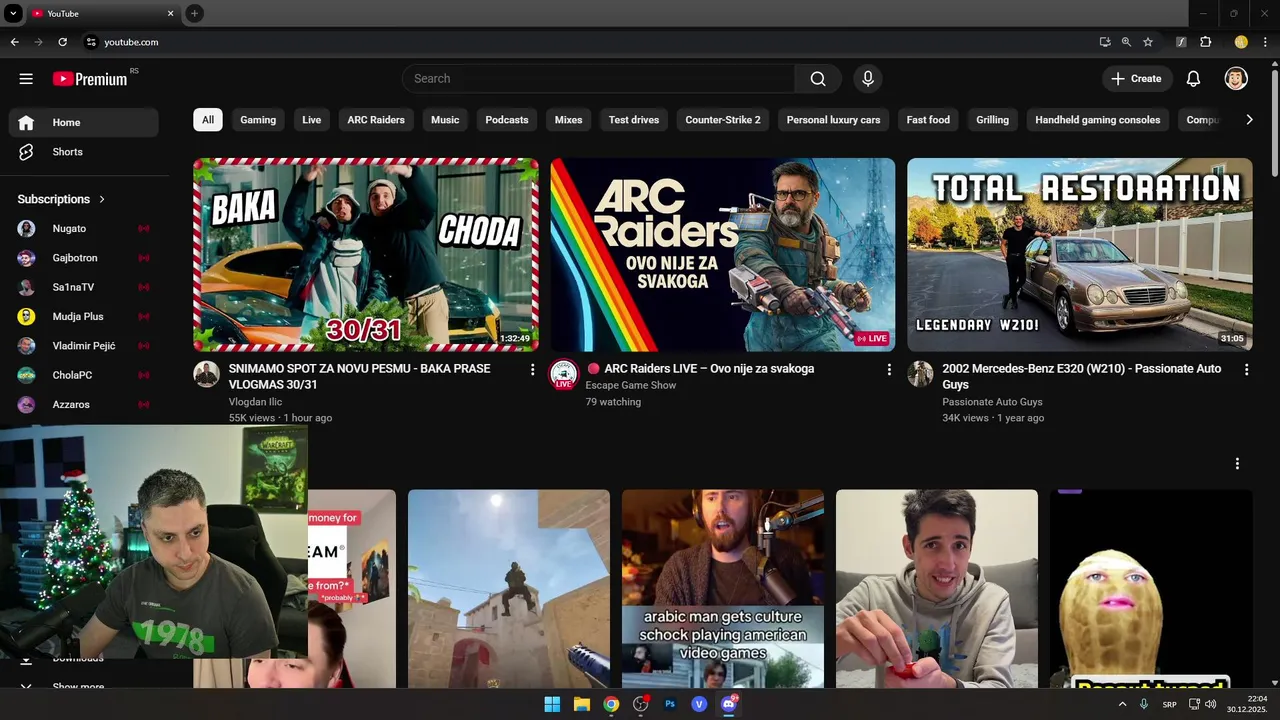Select the Live filter chip
Image resolution: width=1280 pixels, height=720 pixels.
click(x=312, y=120)
